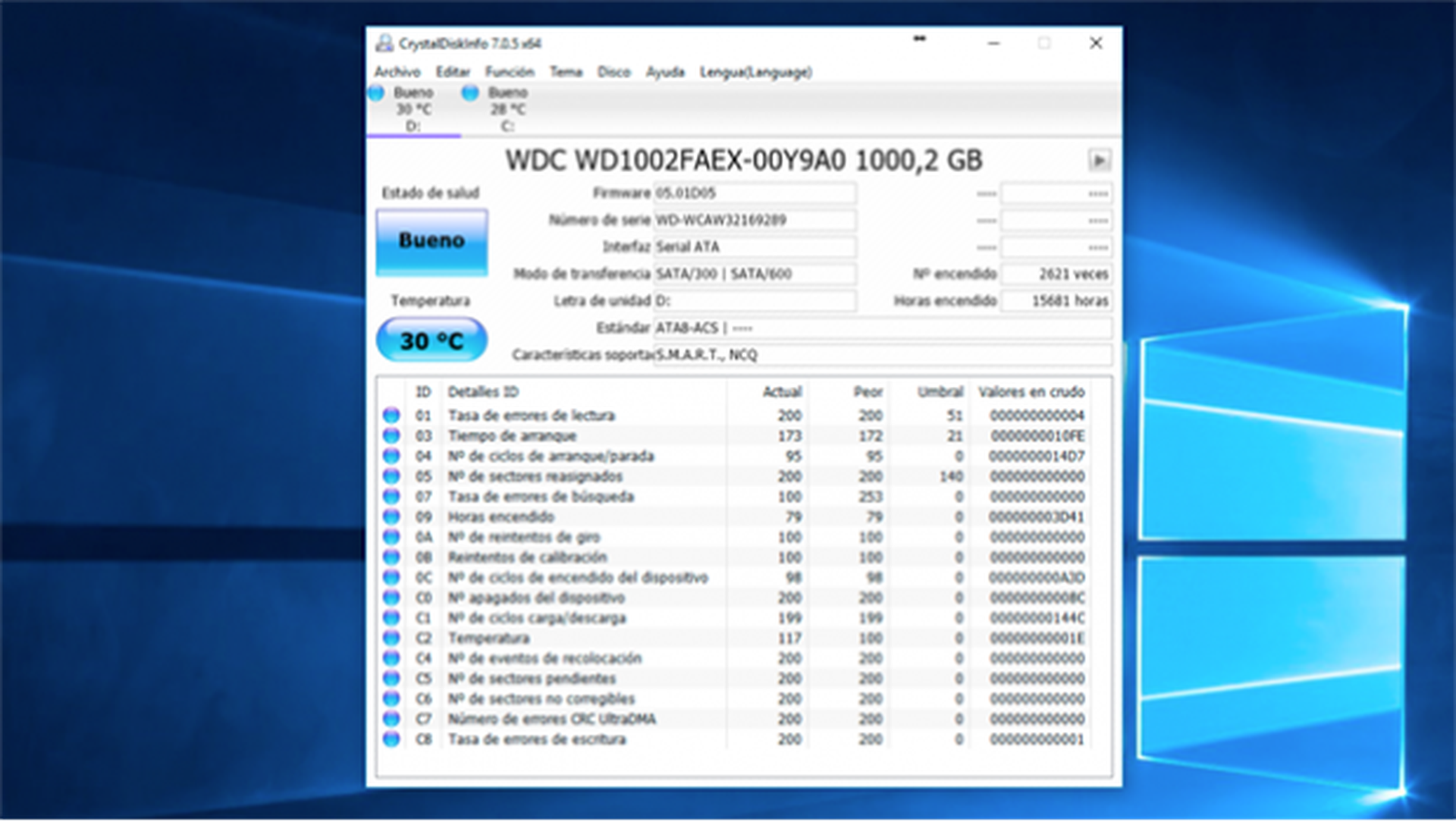
Task: Click status orb beside Tasa de errores de lectura
Action: click(391, 416)
